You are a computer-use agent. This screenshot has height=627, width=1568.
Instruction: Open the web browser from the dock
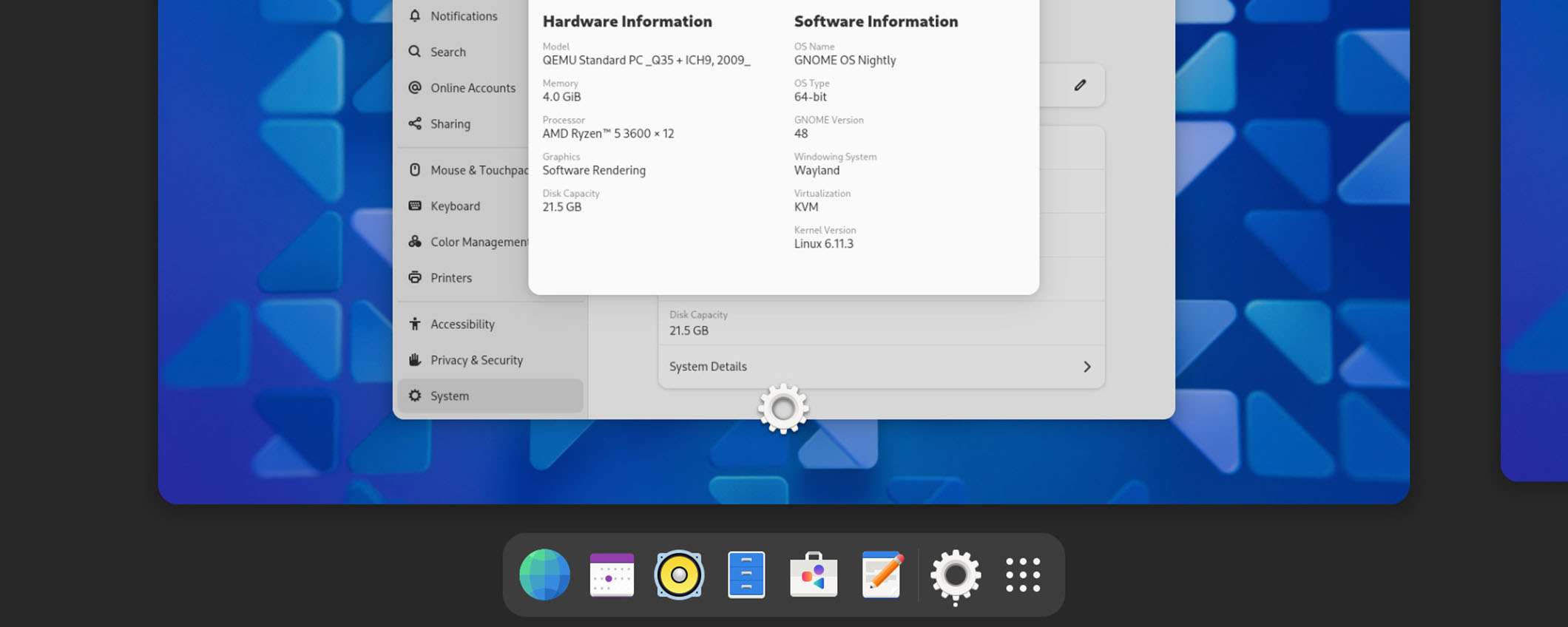544,575
